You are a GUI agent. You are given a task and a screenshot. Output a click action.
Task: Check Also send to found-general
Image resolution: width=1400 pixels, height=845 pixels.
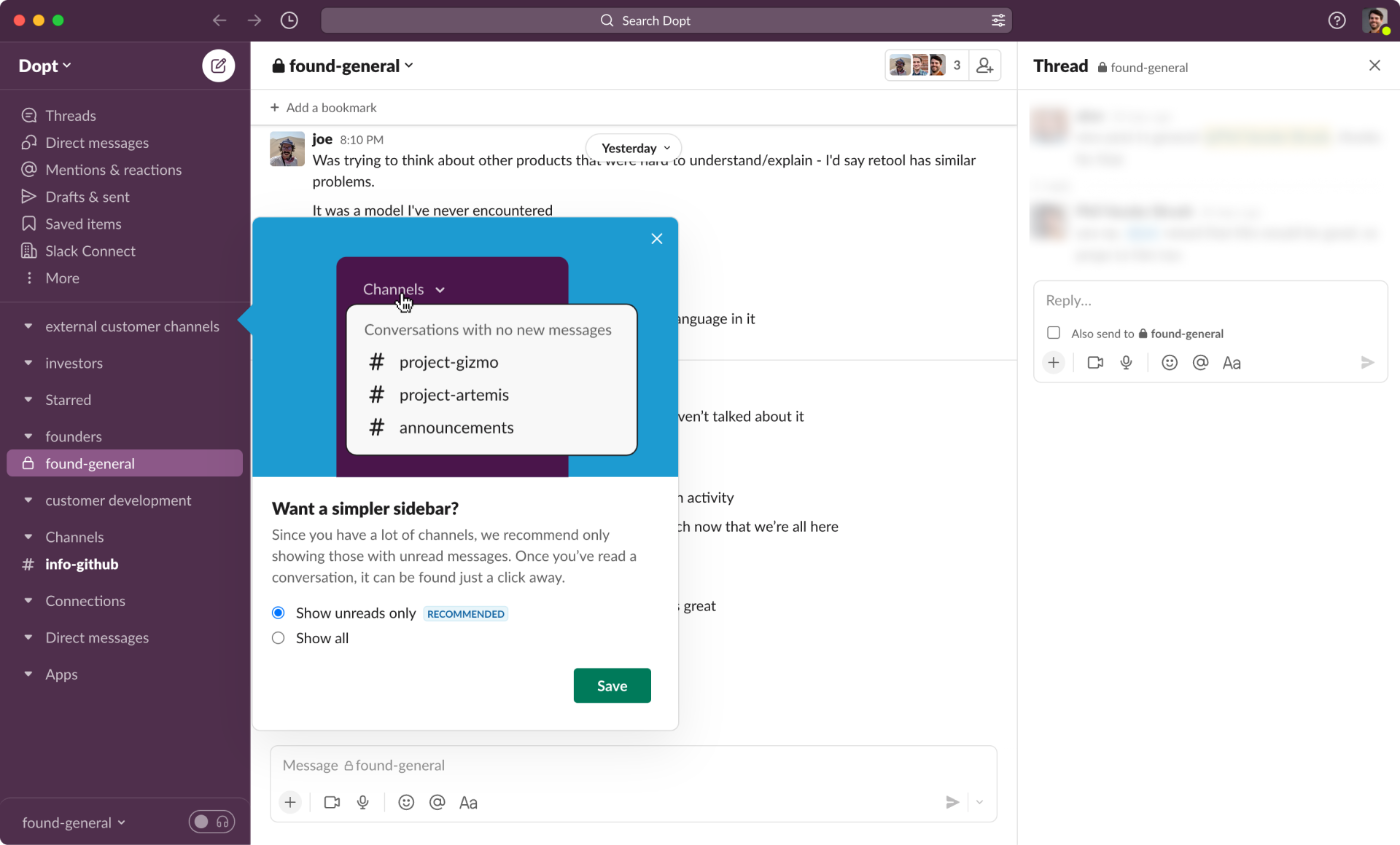coord(1054,333)
